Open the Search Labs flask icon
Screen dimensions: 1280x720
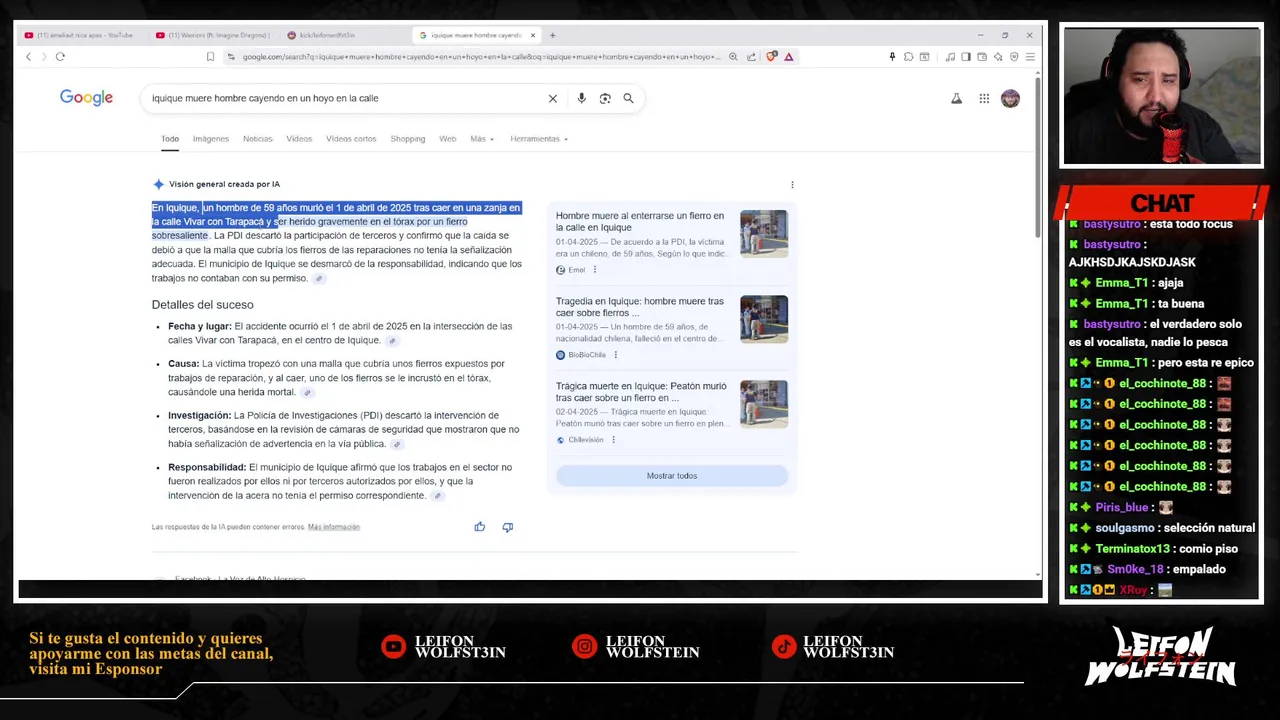click(956, 98)
